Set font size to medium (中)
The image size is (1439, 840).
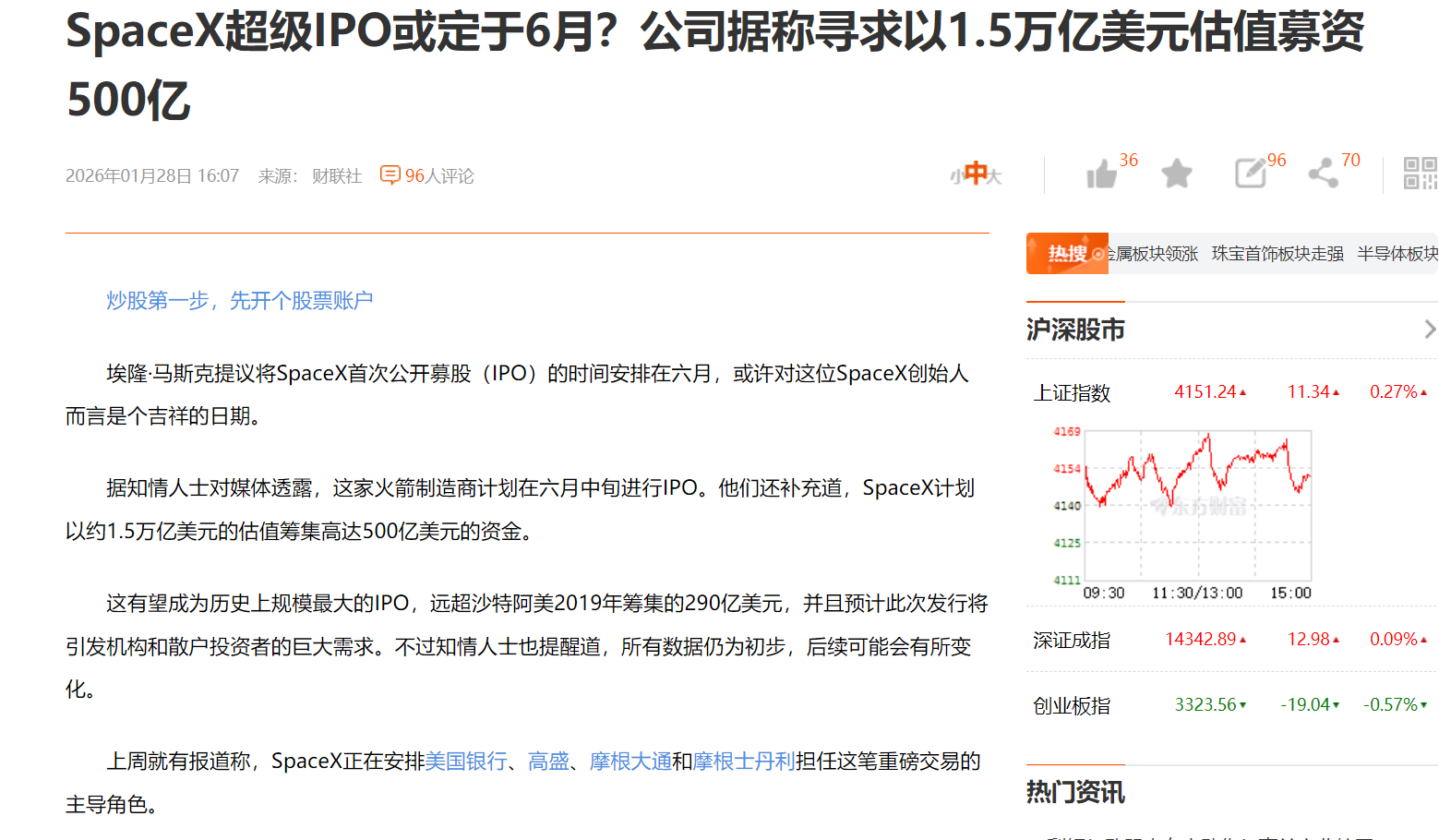click(976, 173)
